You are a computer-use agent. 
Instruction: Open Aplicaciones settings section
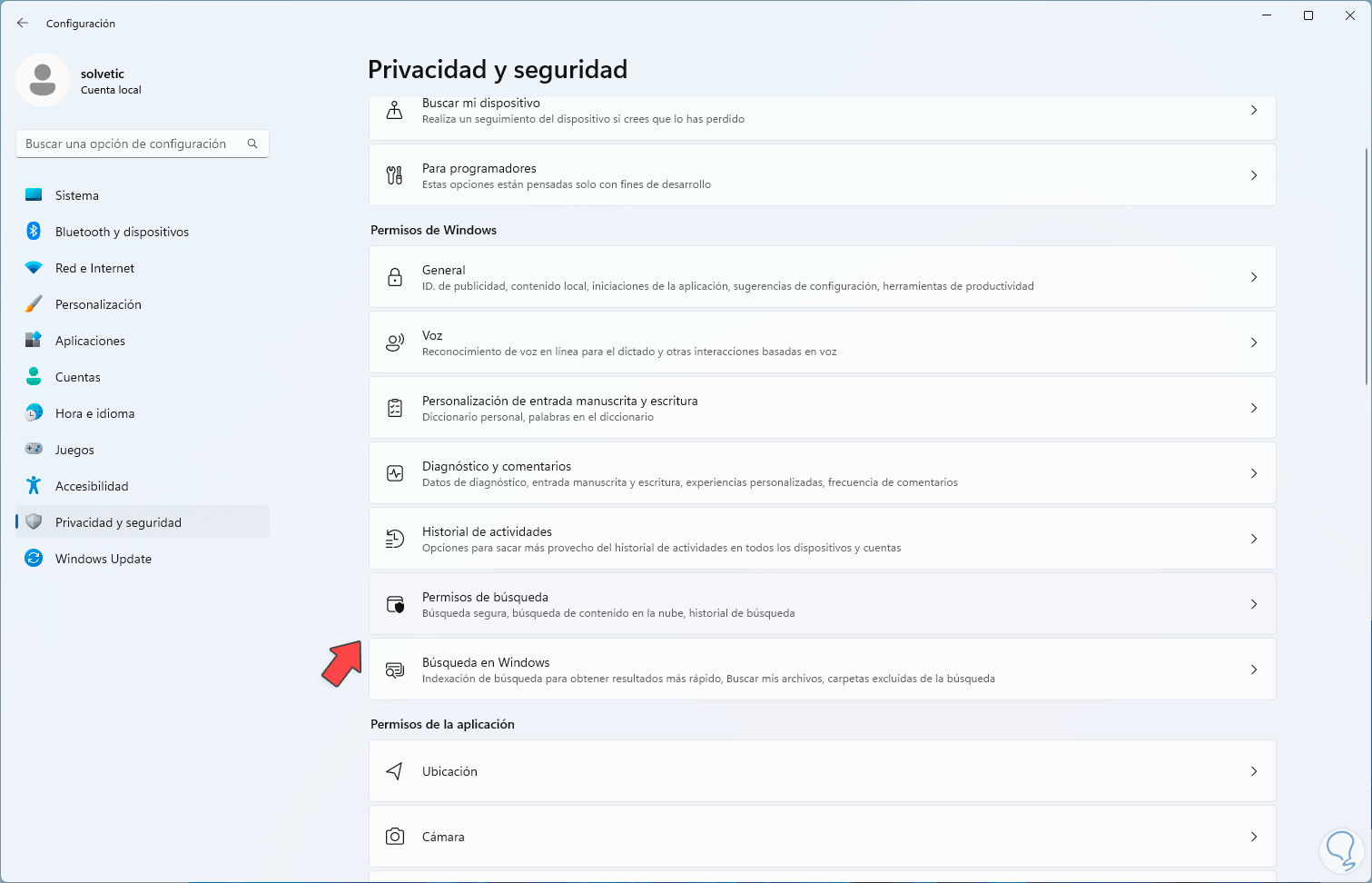90,341
